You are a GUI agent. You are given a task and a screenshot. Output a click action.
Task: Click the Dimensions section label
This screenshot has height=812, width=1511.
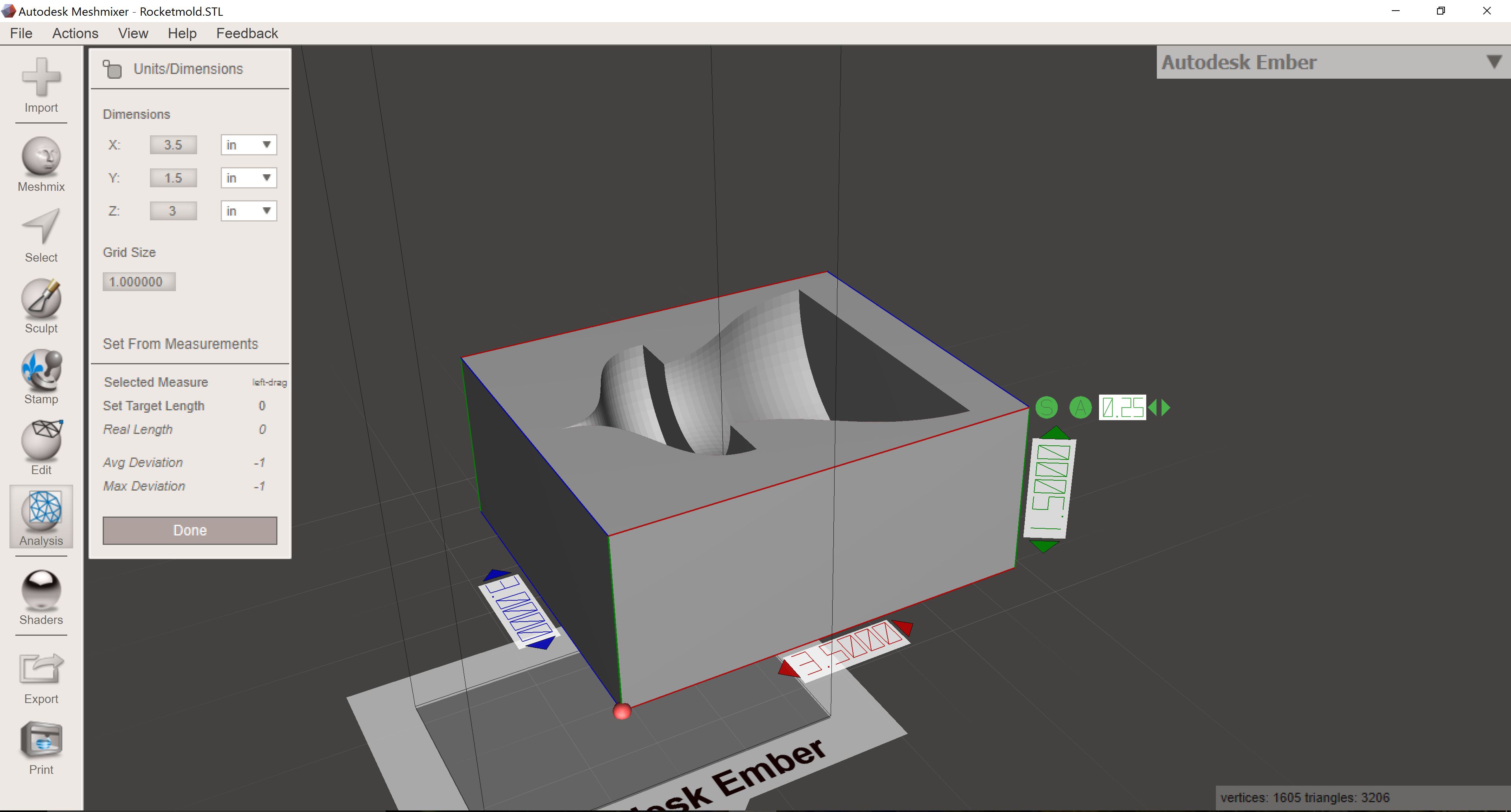[137, 114]
